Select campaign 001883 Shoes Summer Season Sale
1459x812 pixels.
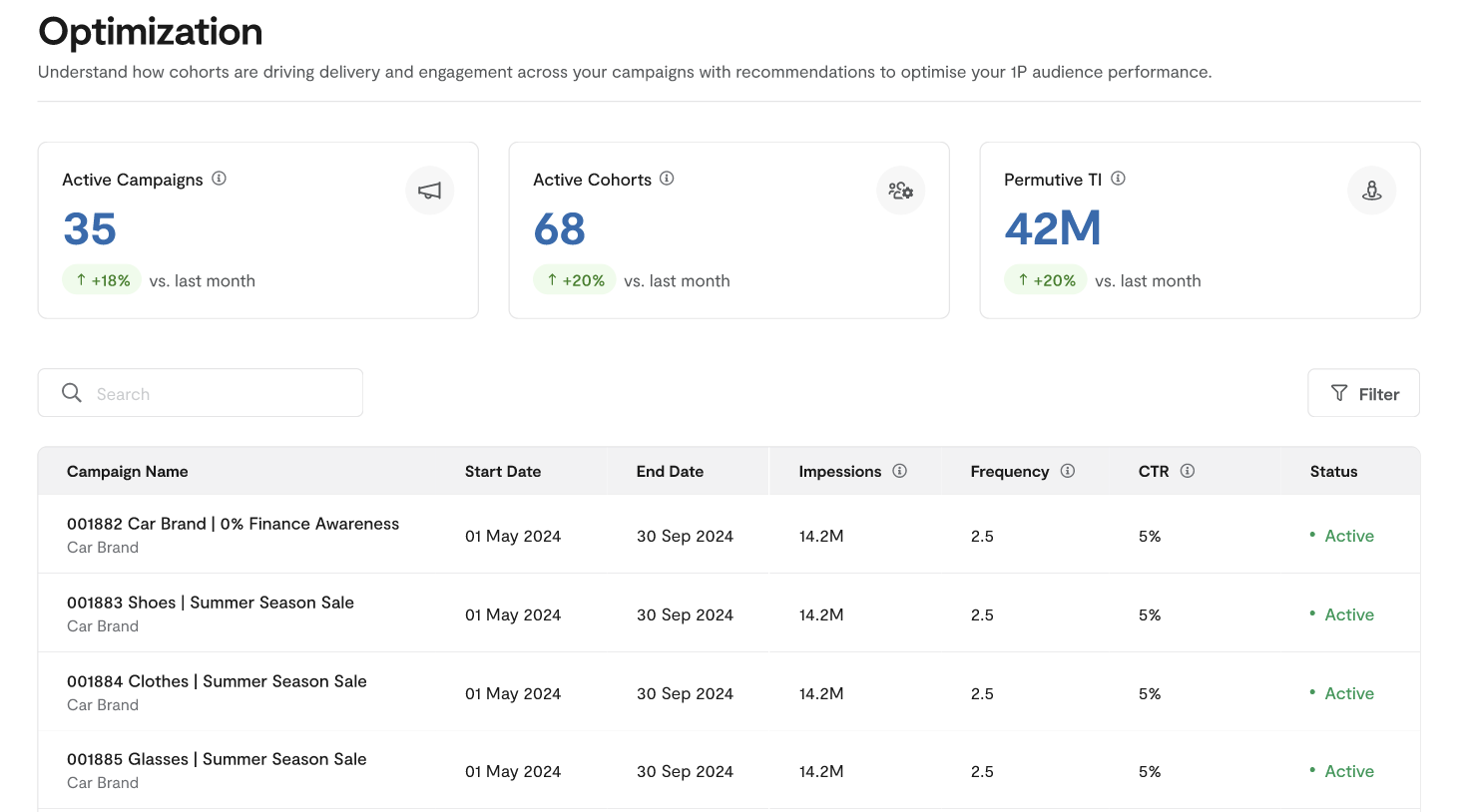pos(211,603)
